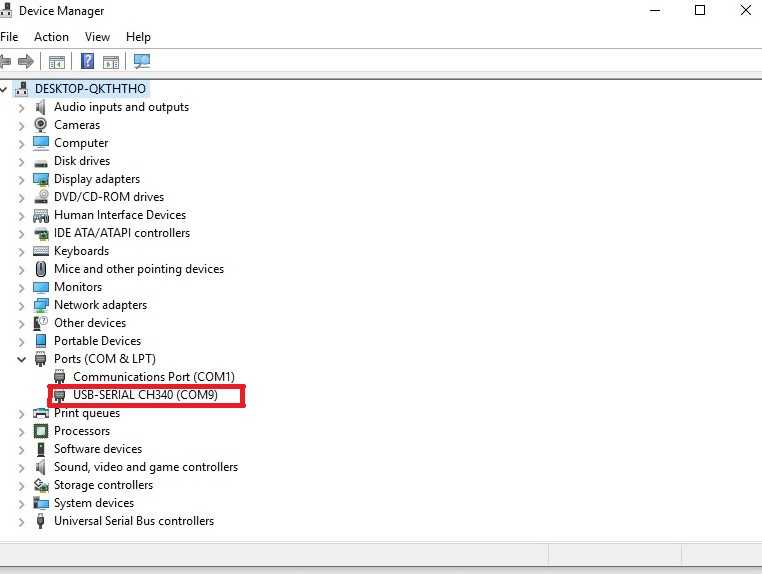Select the Storage controllers label
Screen dimensions: 762x574
click(104, 485)
